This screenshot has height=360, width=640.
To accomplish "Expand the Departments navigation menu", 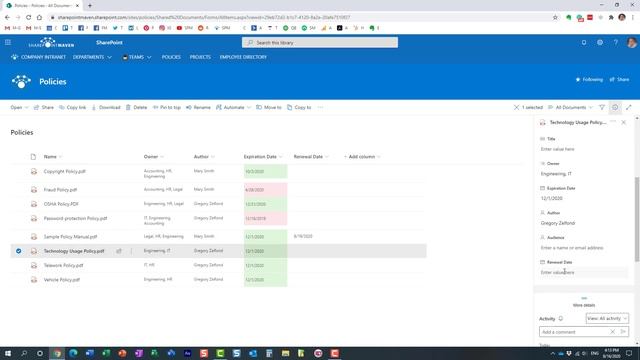I will pyautogui.click(x=92, y=57).
